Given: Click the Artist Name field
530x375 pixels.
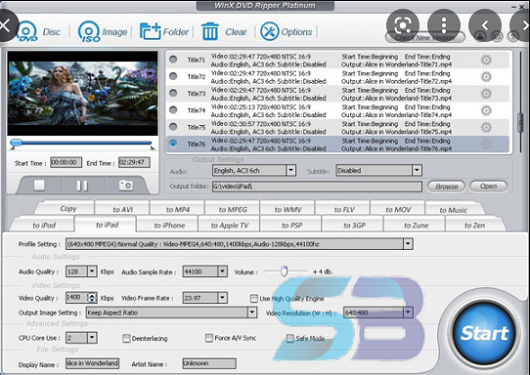Looking at the screenshot, I should (x=209, y=364).
